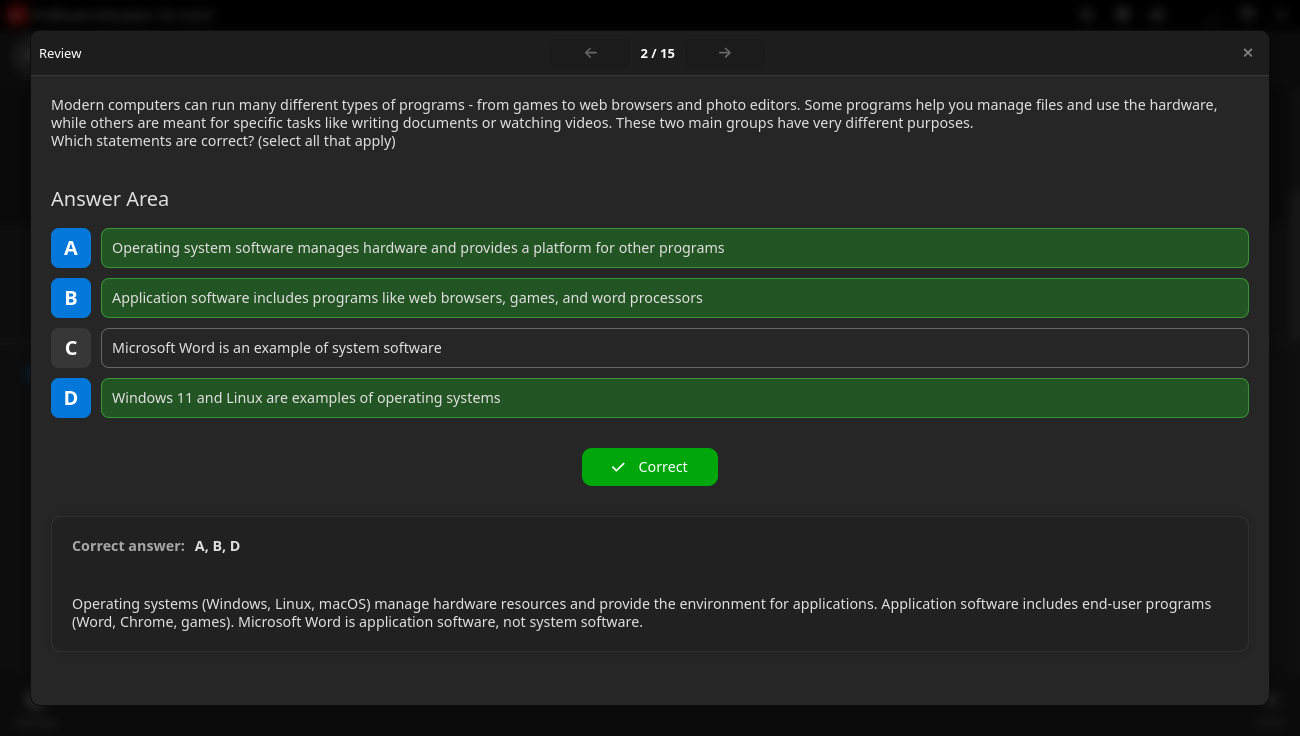Click the 'Correct answer: A, B, D' text
This screenshot has height=736, width=1300.
[156, 546]
